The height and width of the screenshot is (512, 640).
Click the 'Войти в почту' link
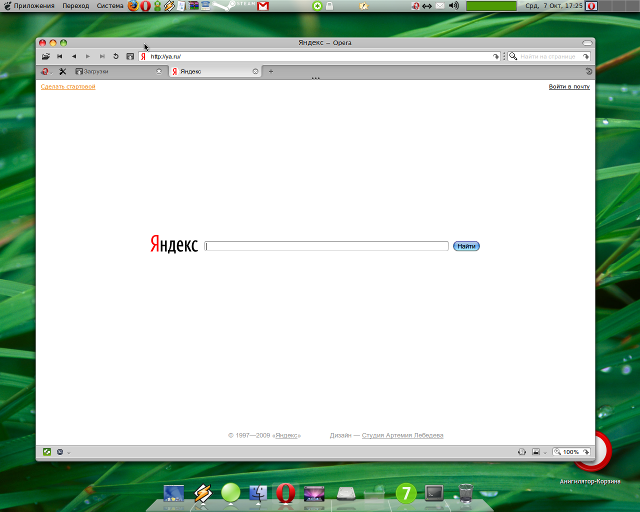tap(569, 87)
